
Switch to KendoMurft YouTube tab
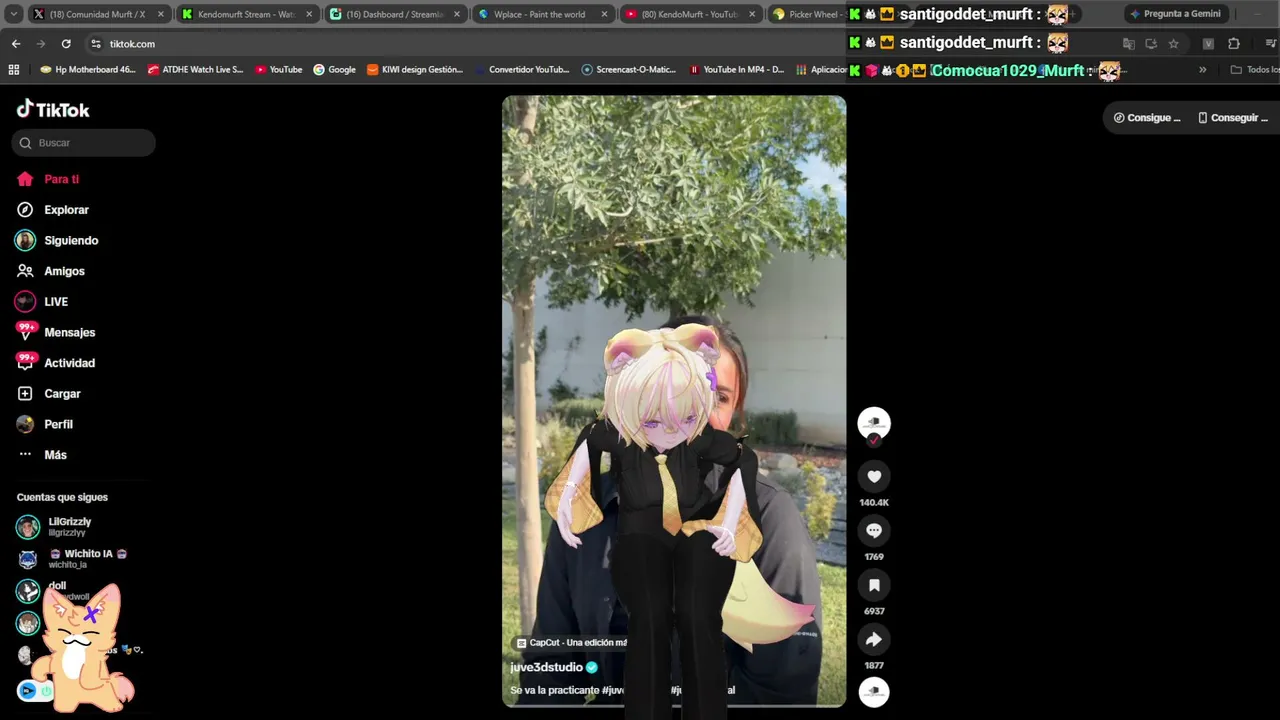(x=690, y=14)
